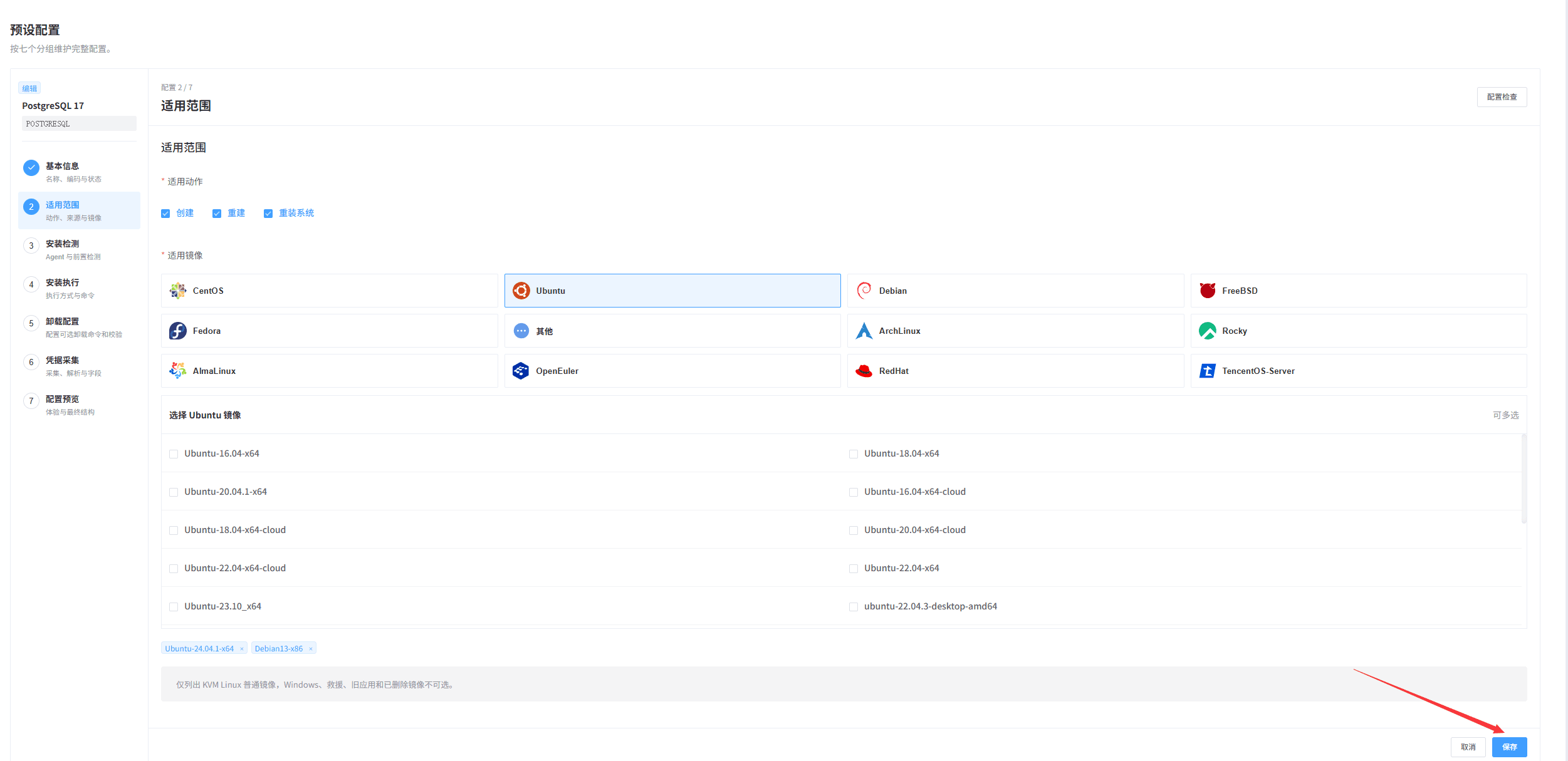Choose the ArchLinux logo icon
The width and height of the screenshot is (1568, 761).
pyautogui.click(x=864, y=331)
